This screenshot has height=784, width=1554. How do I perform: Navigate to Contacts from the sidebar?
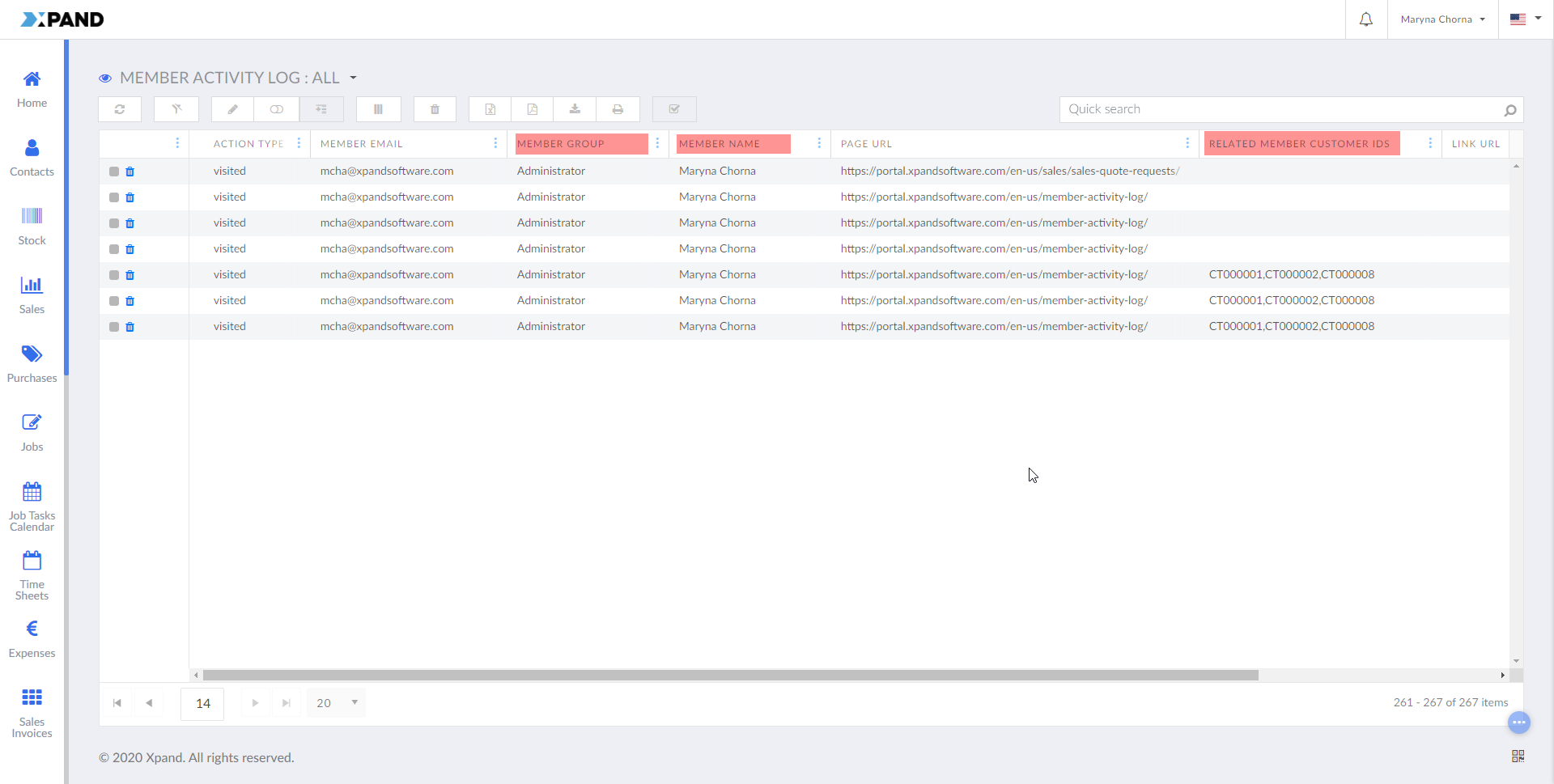click(x=32, y=156)
